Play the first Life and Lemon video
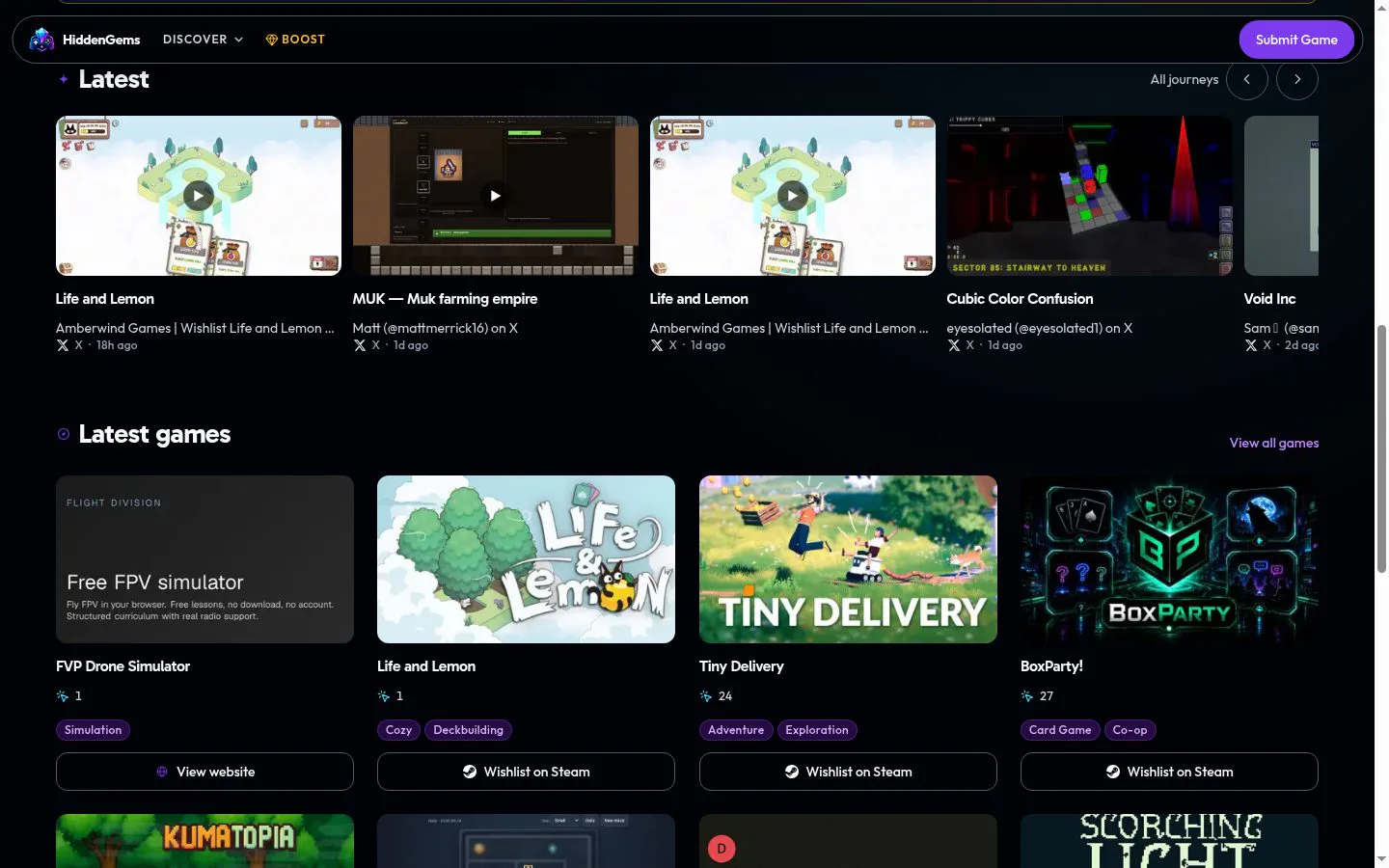Image resolution: width=1389 pixels, height=868 pixels. pos(199,196)
